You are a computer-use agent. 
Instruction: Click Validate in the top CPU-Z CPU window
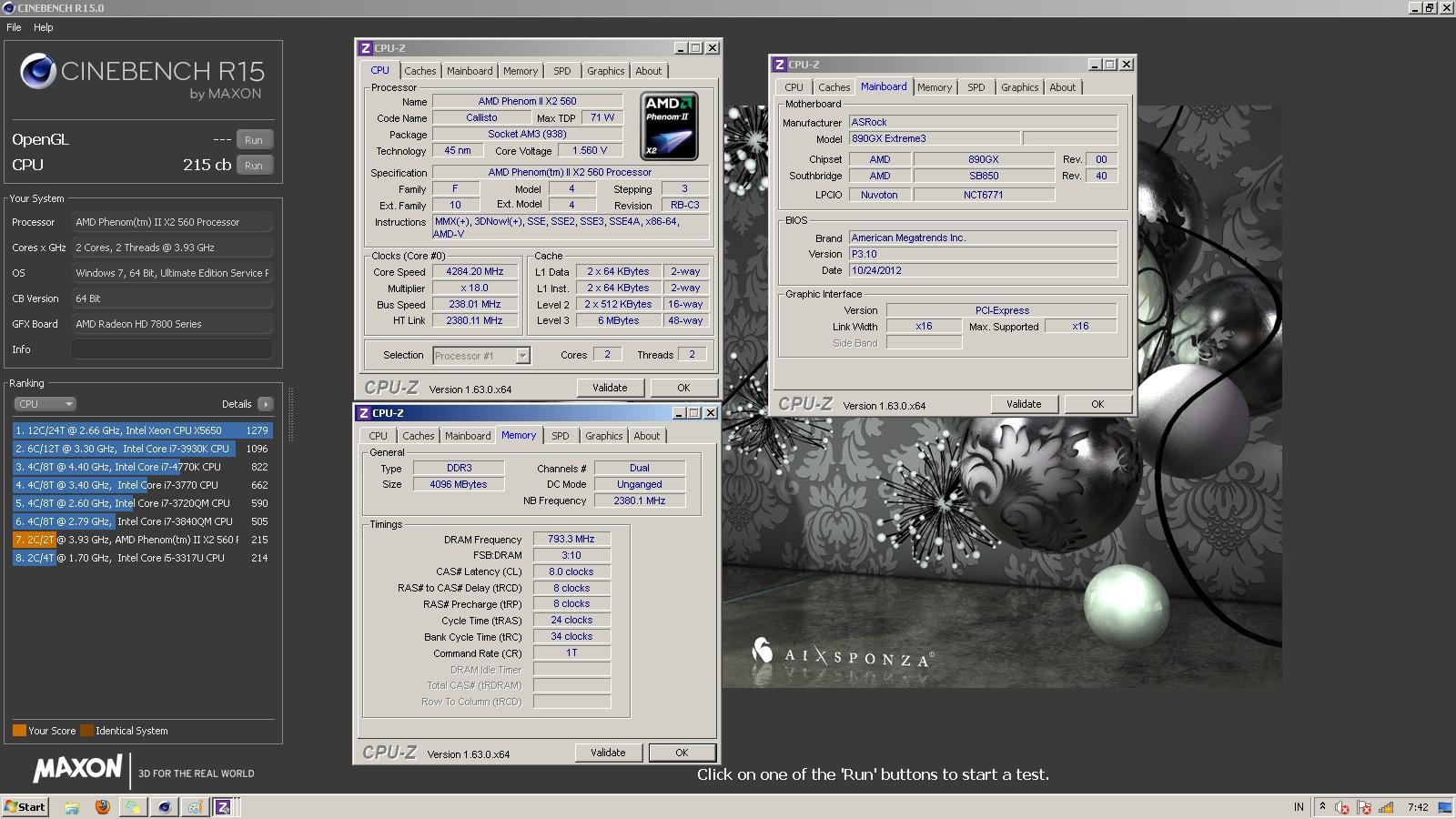610,388
